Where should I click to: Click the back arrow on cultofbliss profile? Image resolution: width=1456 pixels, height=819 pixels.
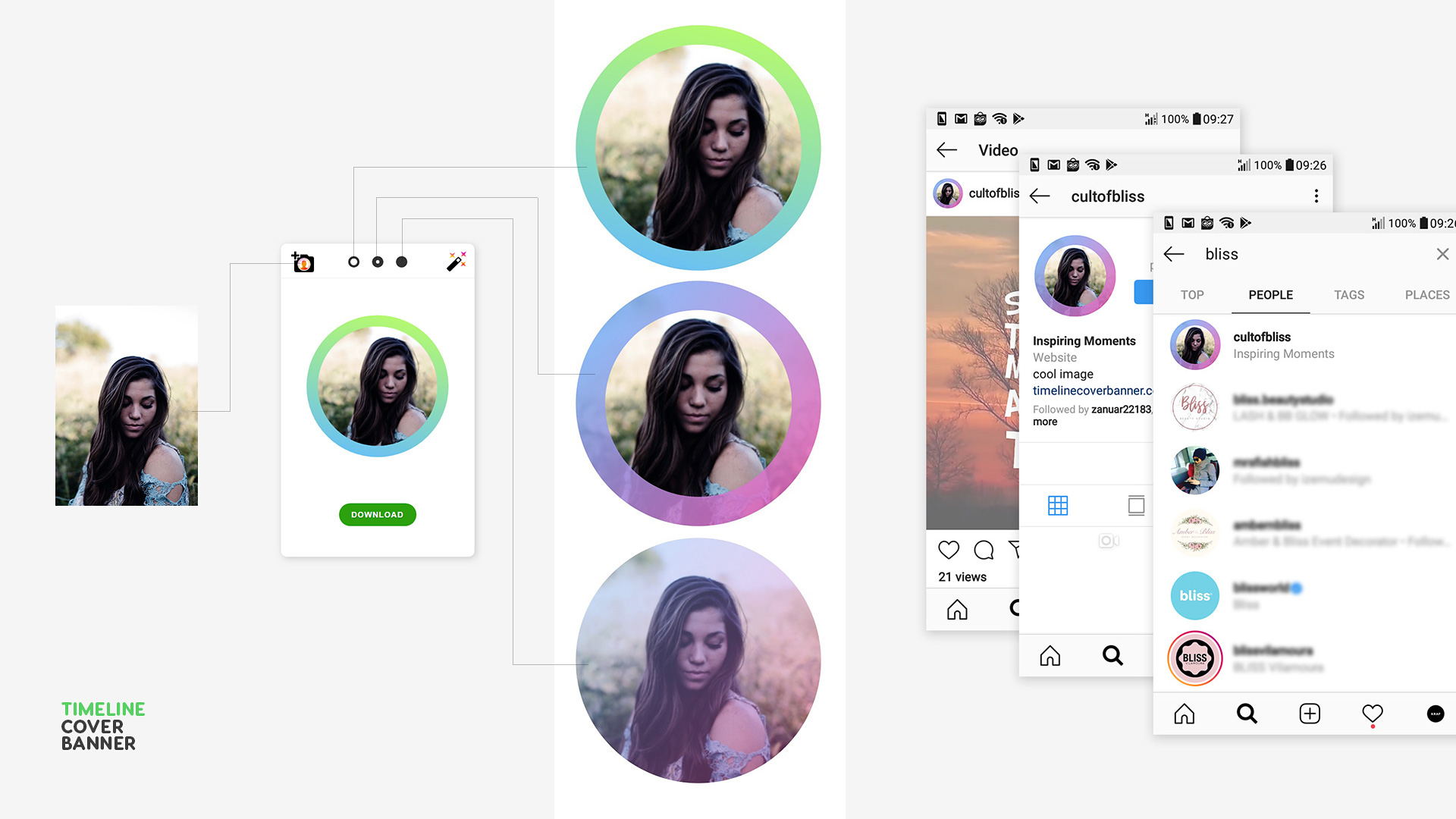click(x=1040, y=196)
